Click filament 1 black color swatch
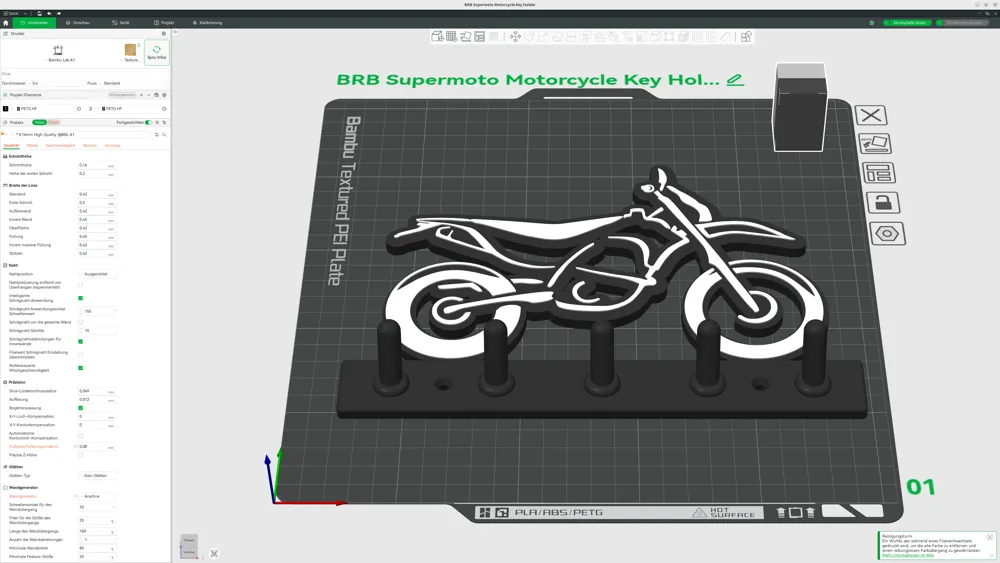Screen dimensions: 1000x563 click(x=6, y=109)
